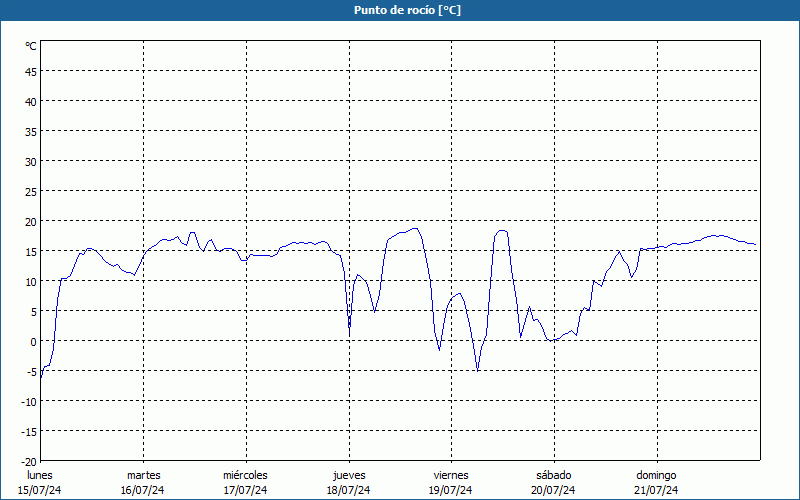Click the 40 value on the y-axis

(30, 101)
